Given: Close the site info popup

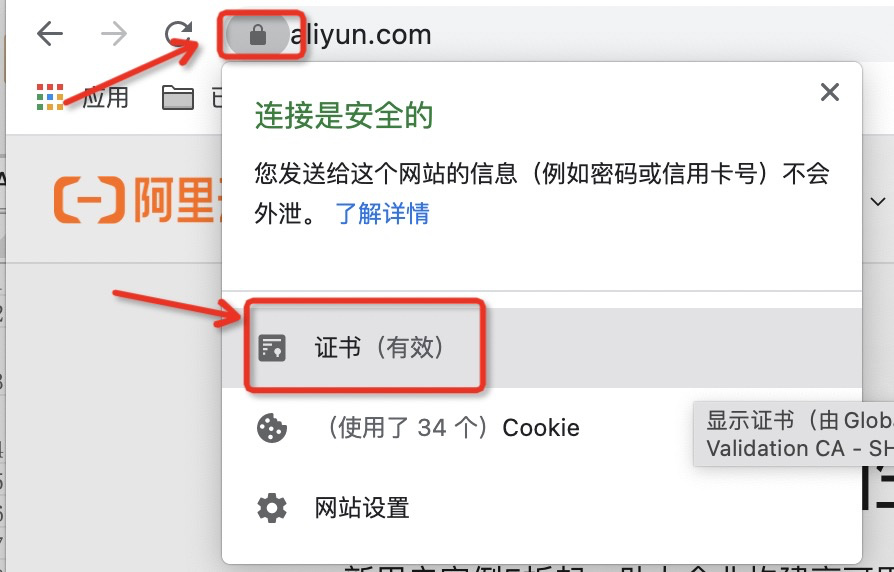Looking at the screenshot, I should [x=830, y=92].
